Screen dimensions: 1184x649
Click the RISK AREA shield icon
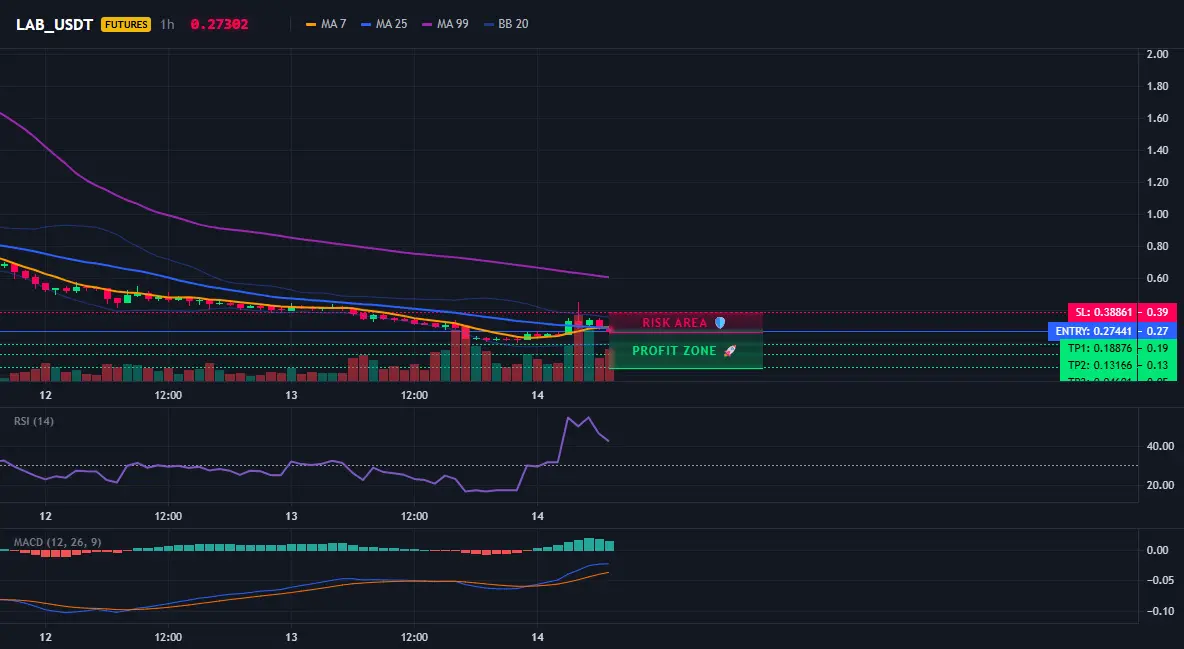(x=720, y=323)
